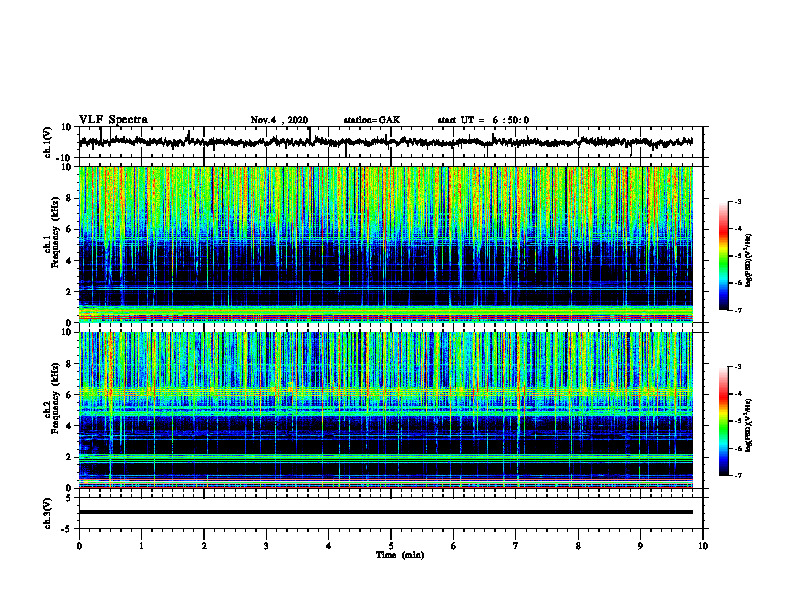The height and width of the screenshot is (612, 792).
Task: Click the '-7' tick on ch.2 colorbar
Action: (x=737, y=475)
